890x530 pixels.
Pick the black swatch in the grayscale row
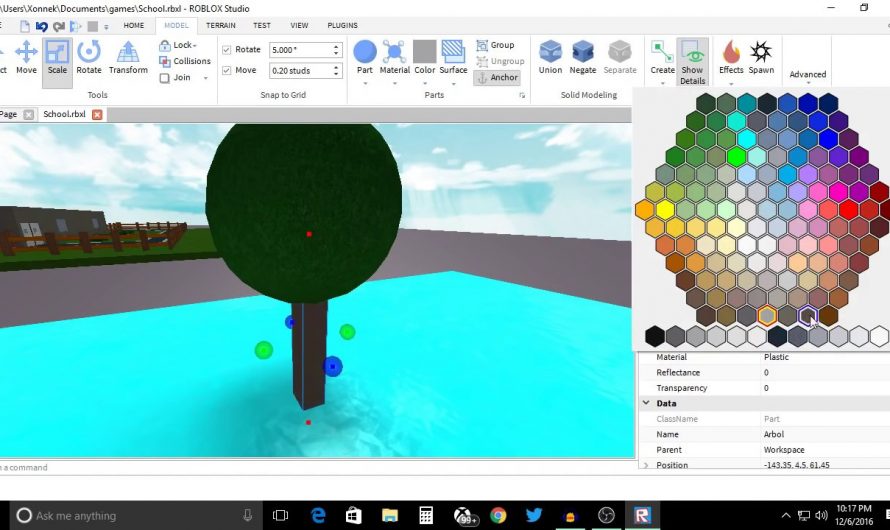click(x=654, y=336)
